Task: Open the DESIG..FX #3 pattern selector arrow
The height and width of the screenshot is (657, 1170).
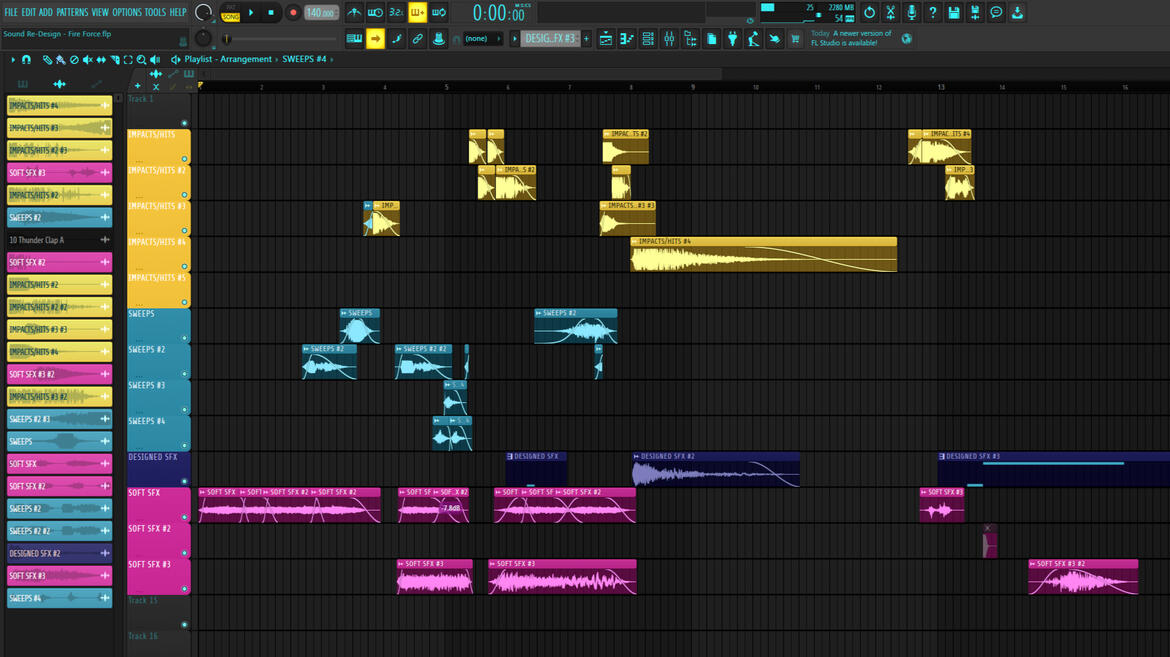Action: tap(515, 38)
